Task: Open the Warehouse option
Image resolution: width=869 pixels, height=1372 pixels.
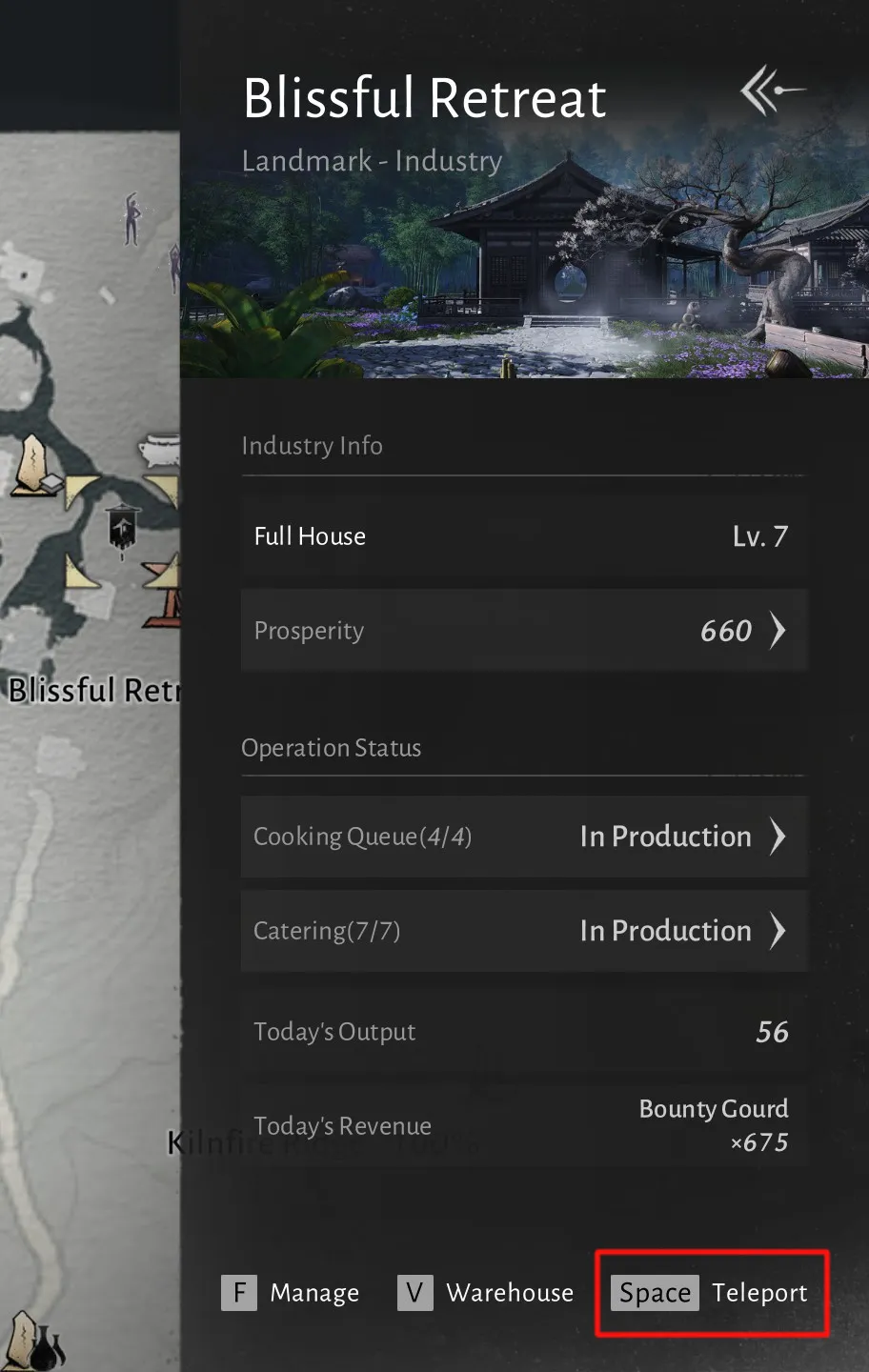Action: pos(510,1293)
